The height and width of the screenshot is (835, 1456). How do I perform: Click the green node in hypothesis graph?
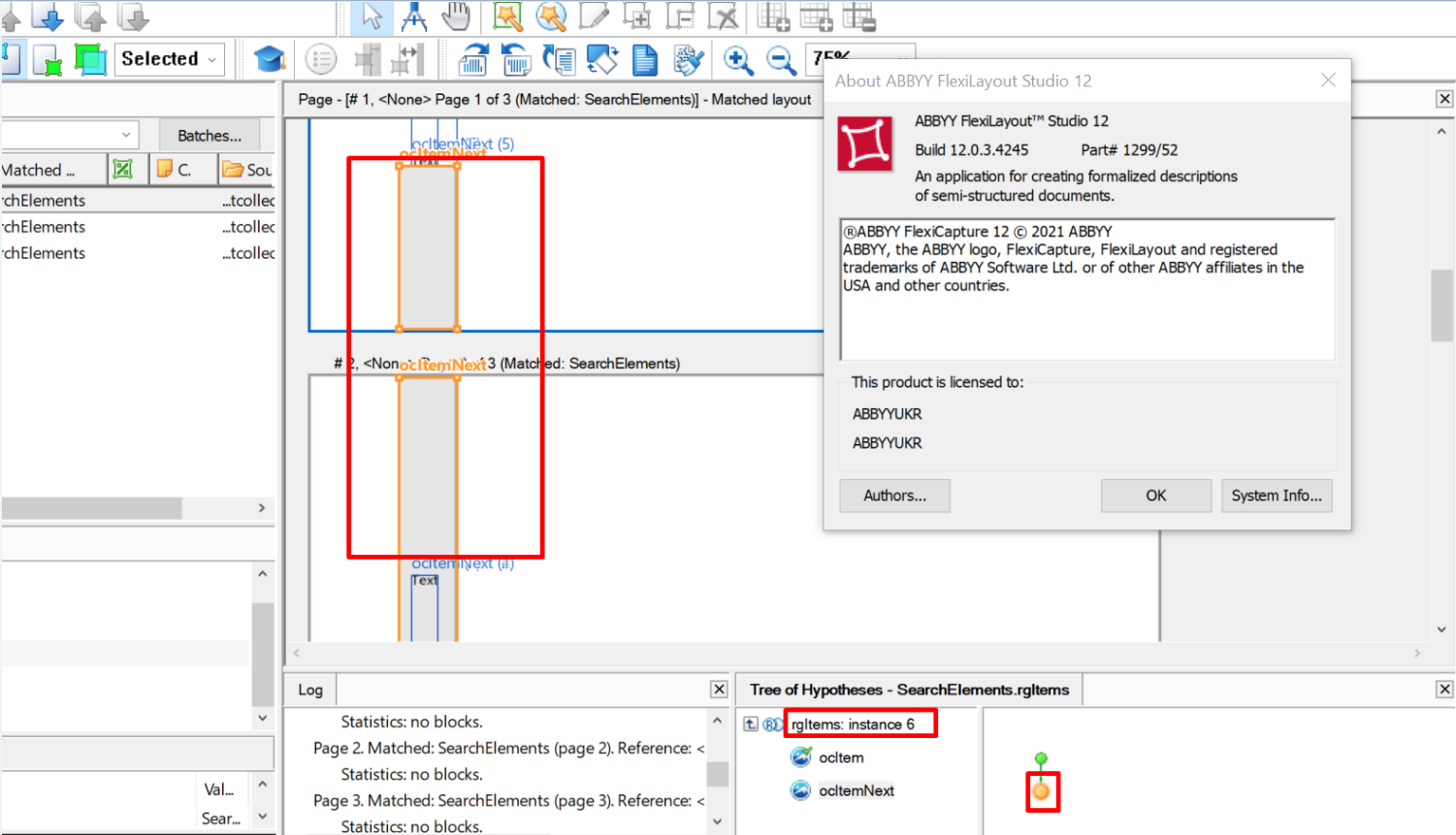1041,758
